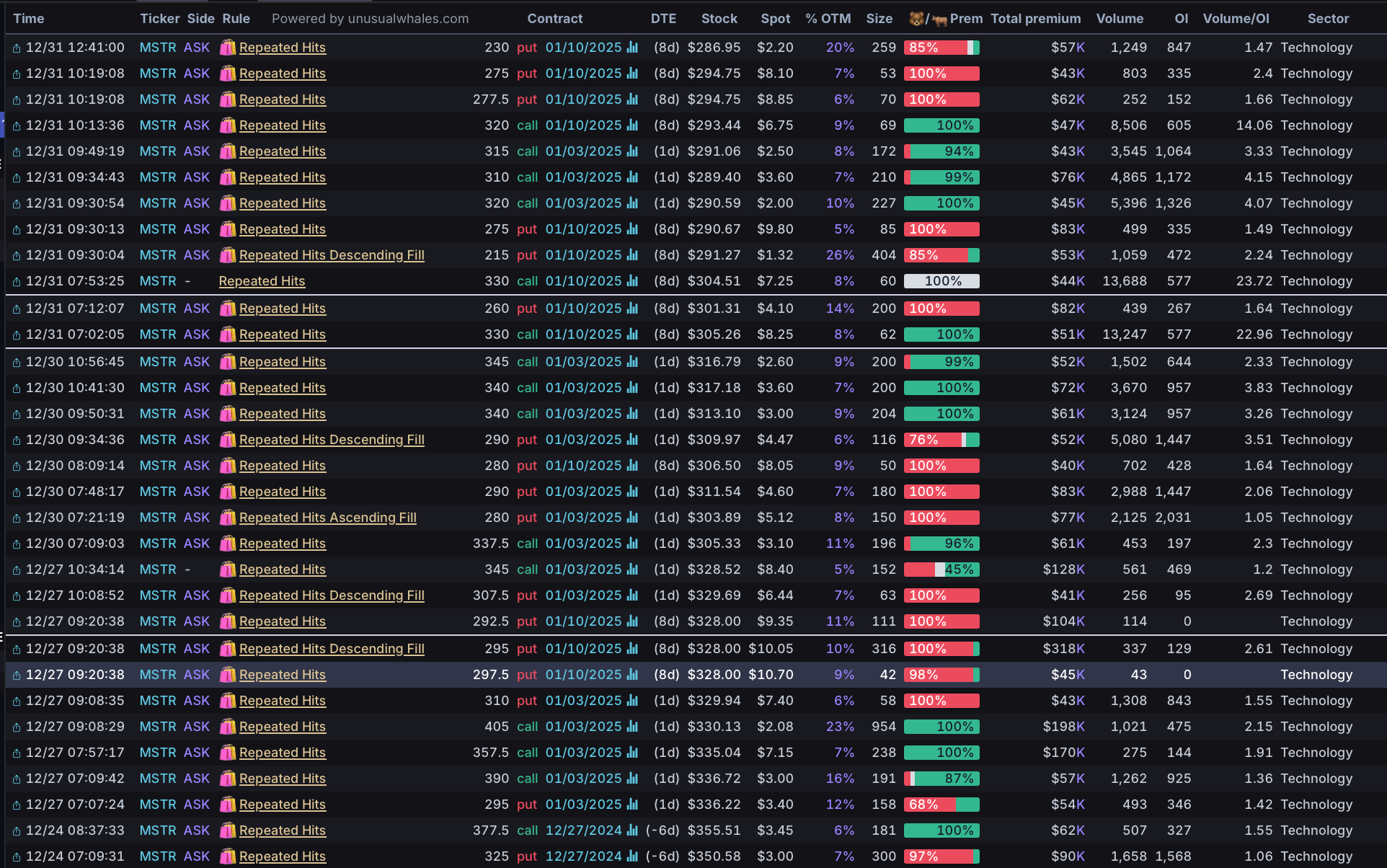Click share icon on 12/27 10:34:14 row
The image size is (1387, 868).
[16, 570]
